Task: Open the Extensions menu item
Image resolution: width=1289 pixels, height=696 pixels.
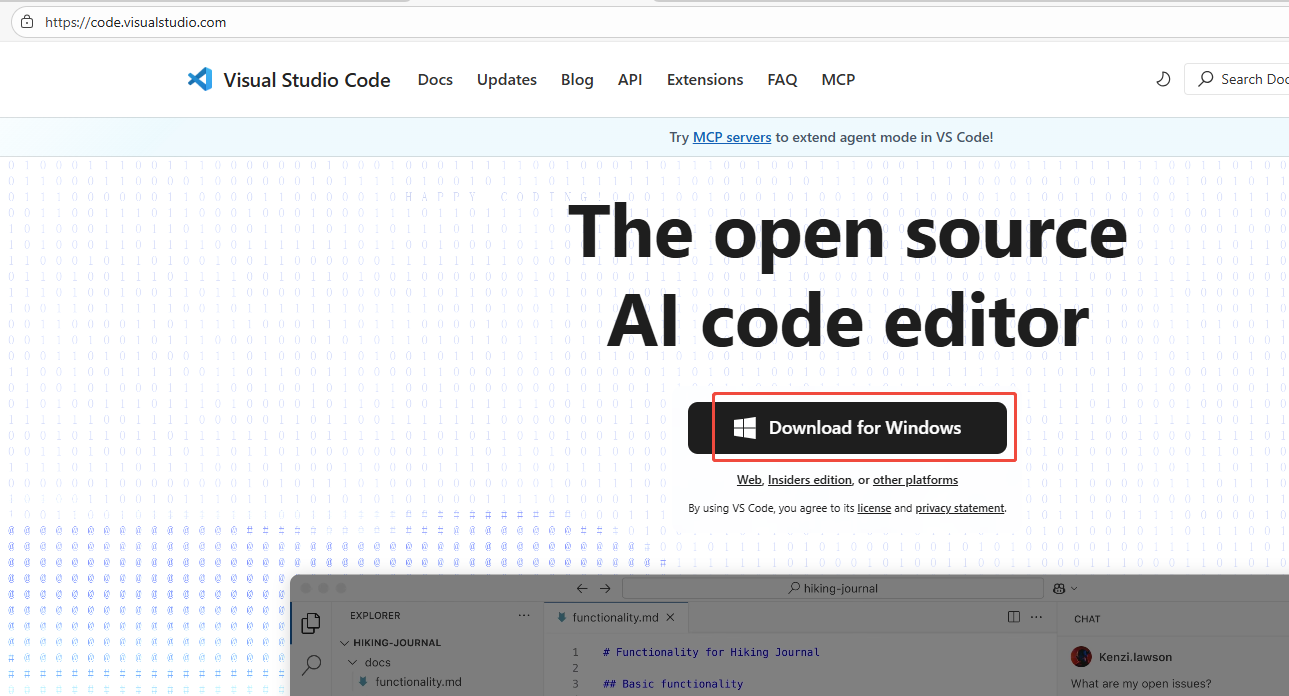Action: click(x=705, y=79)
